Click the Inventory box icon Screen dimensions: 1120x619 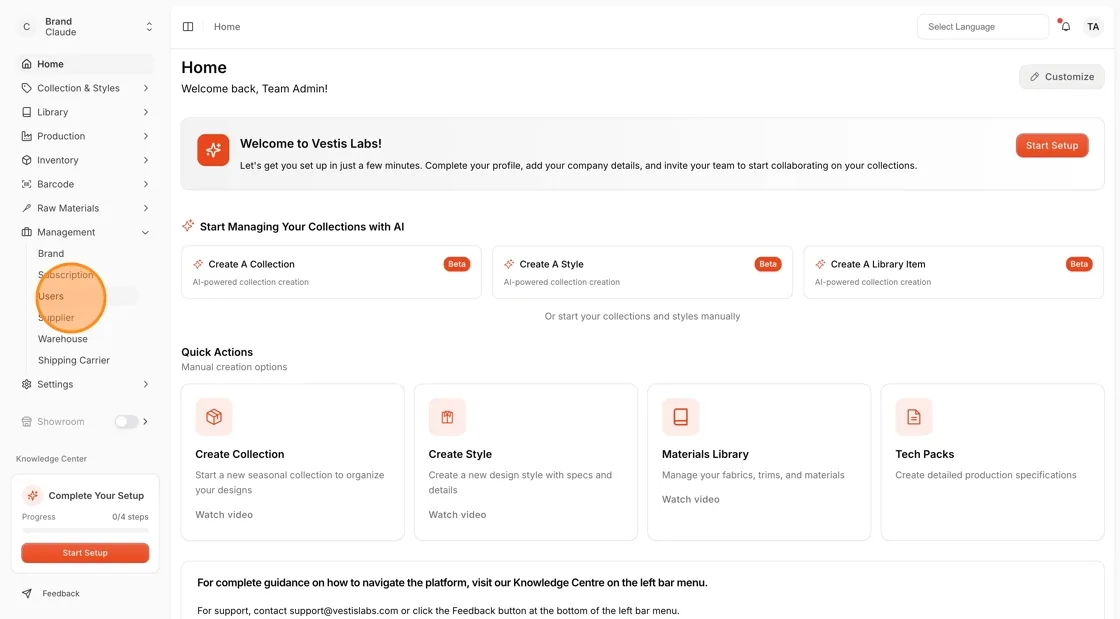(x=26, y=161)
